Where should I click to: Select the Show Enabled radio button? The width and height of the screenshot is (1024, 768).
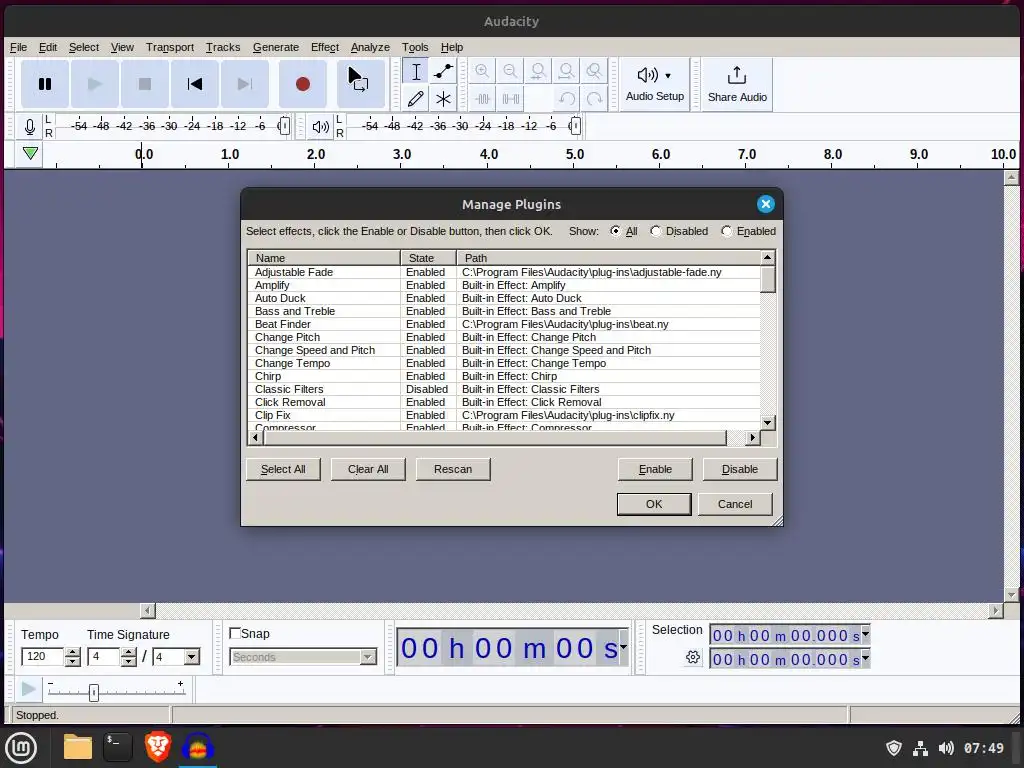click(x=726, y=231)
